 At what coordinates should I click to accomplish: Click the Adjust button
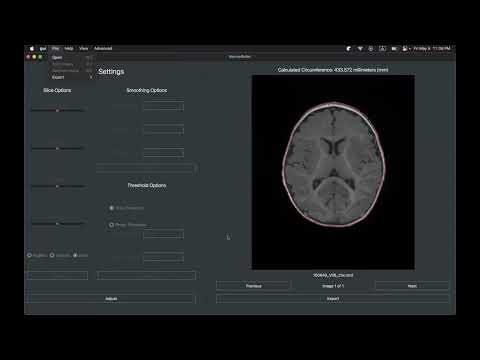pyautogui.click(x=111, y=299)
